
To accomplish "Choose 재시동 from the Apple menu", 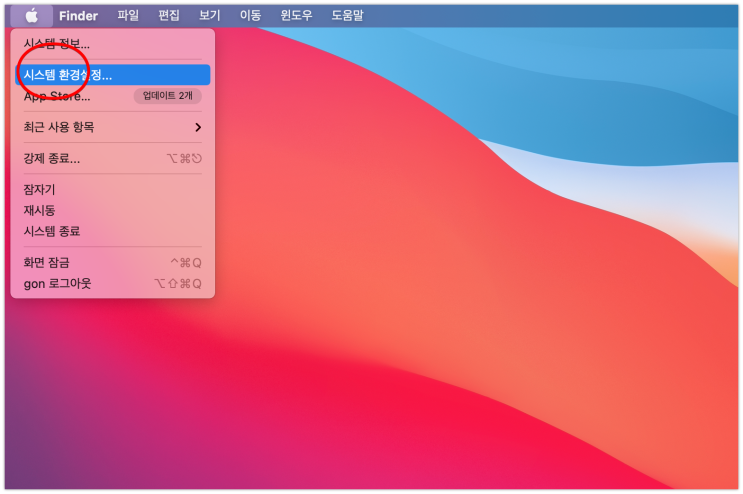I will [113, 210].
